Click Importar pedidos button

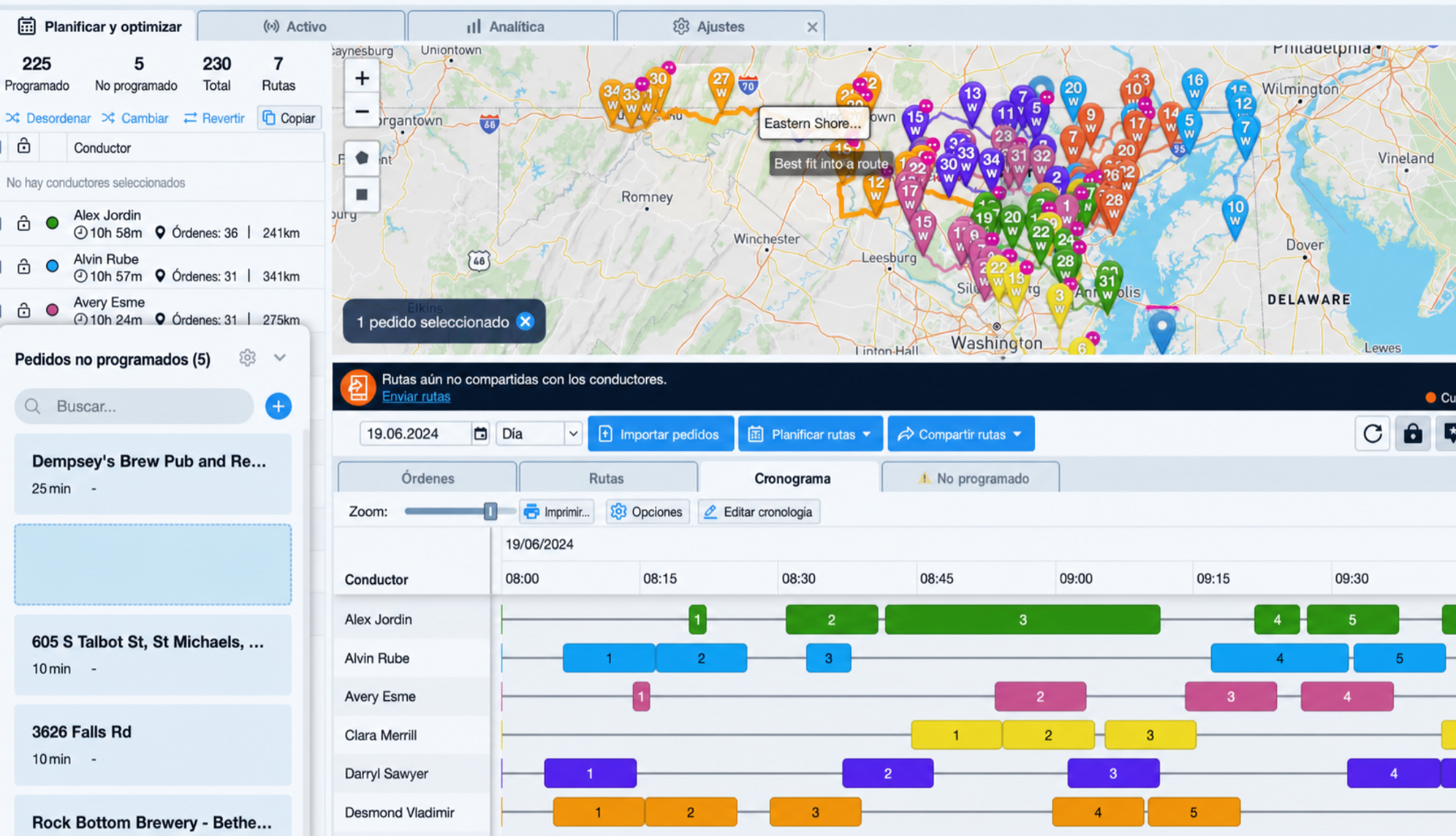661,434
